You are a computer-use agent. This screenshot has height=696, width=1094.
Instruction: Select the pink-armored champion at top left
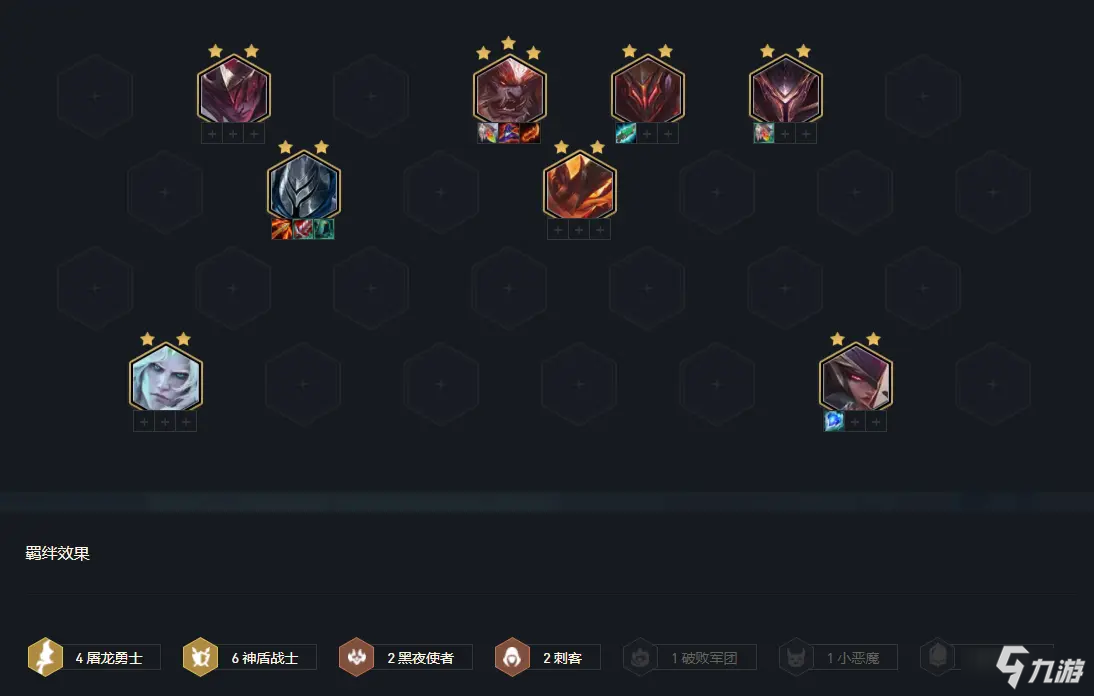point(234,91)
